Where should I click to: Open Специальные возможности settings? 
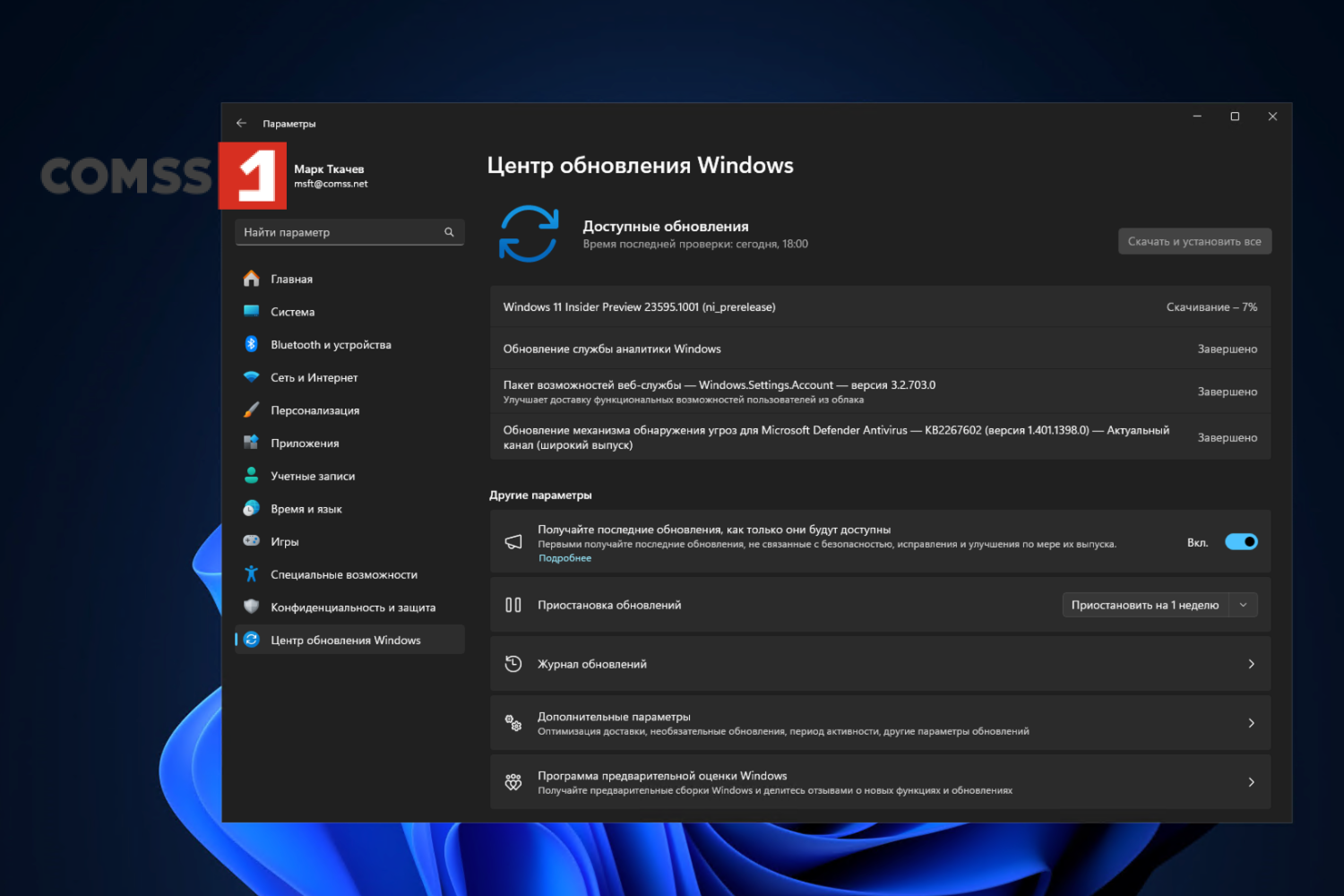pyautogui.click(x=344, y=574)
